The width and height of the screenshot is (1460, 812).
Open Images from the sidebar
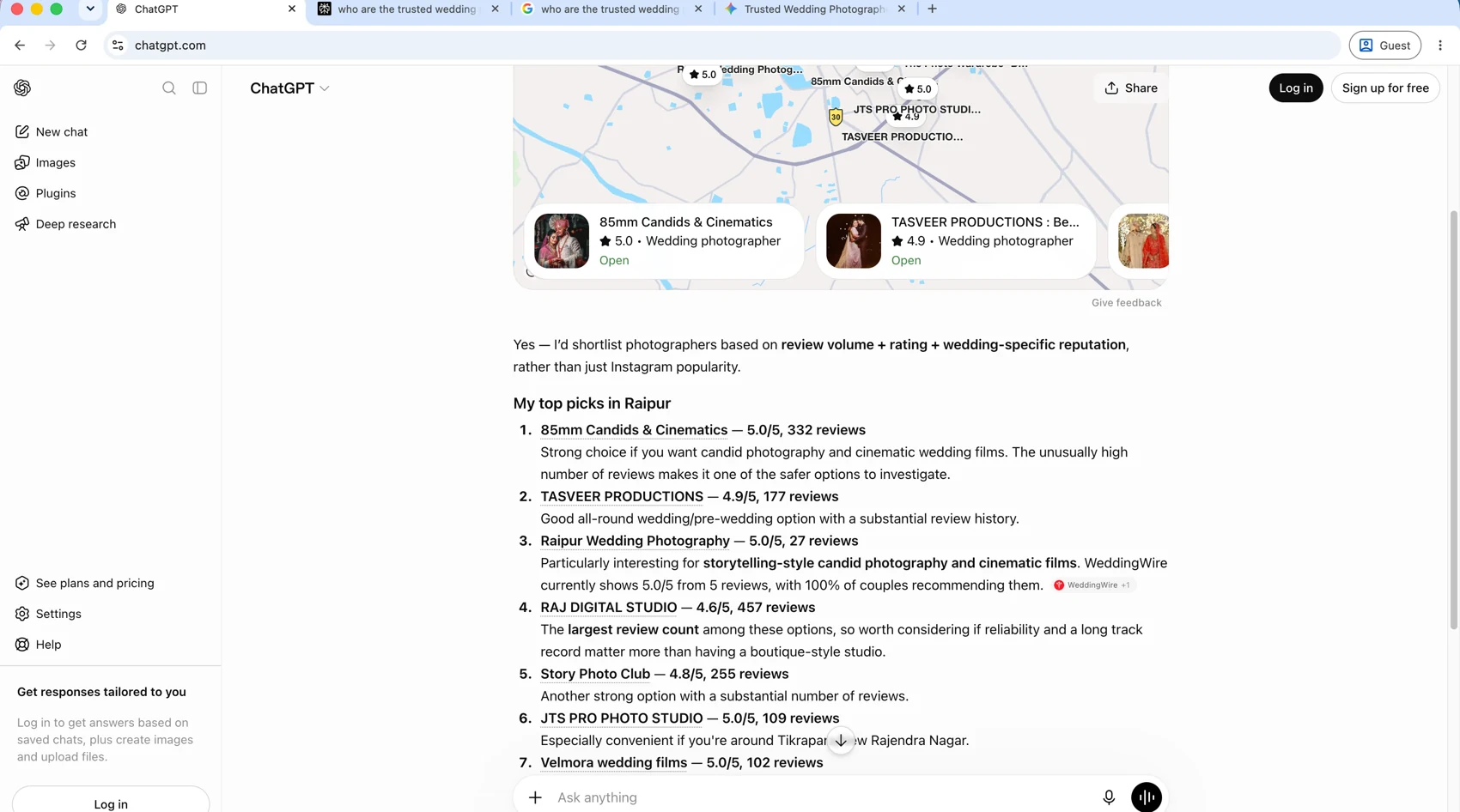click(x=46, y=163)
